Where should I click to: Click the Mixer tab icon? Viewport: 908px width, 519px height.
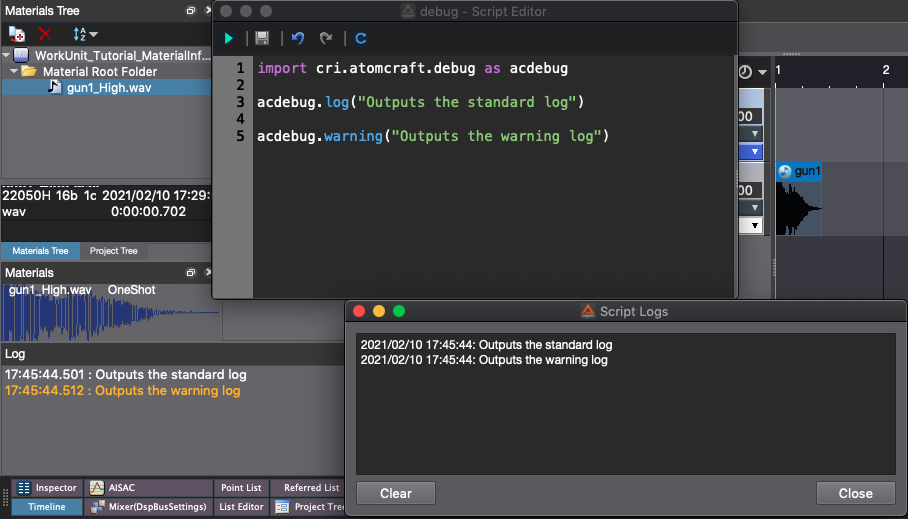click(98, 507)
